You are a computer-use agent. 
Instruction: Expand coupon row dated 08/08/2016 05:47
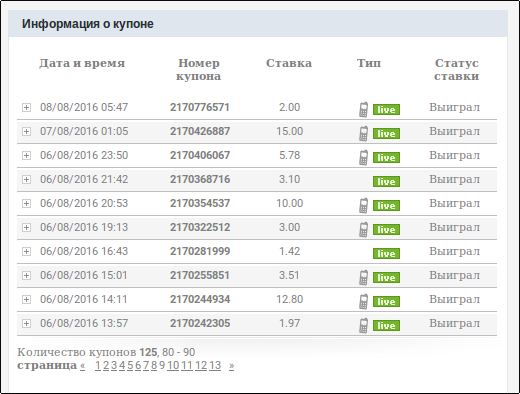[x=26, y=107]
